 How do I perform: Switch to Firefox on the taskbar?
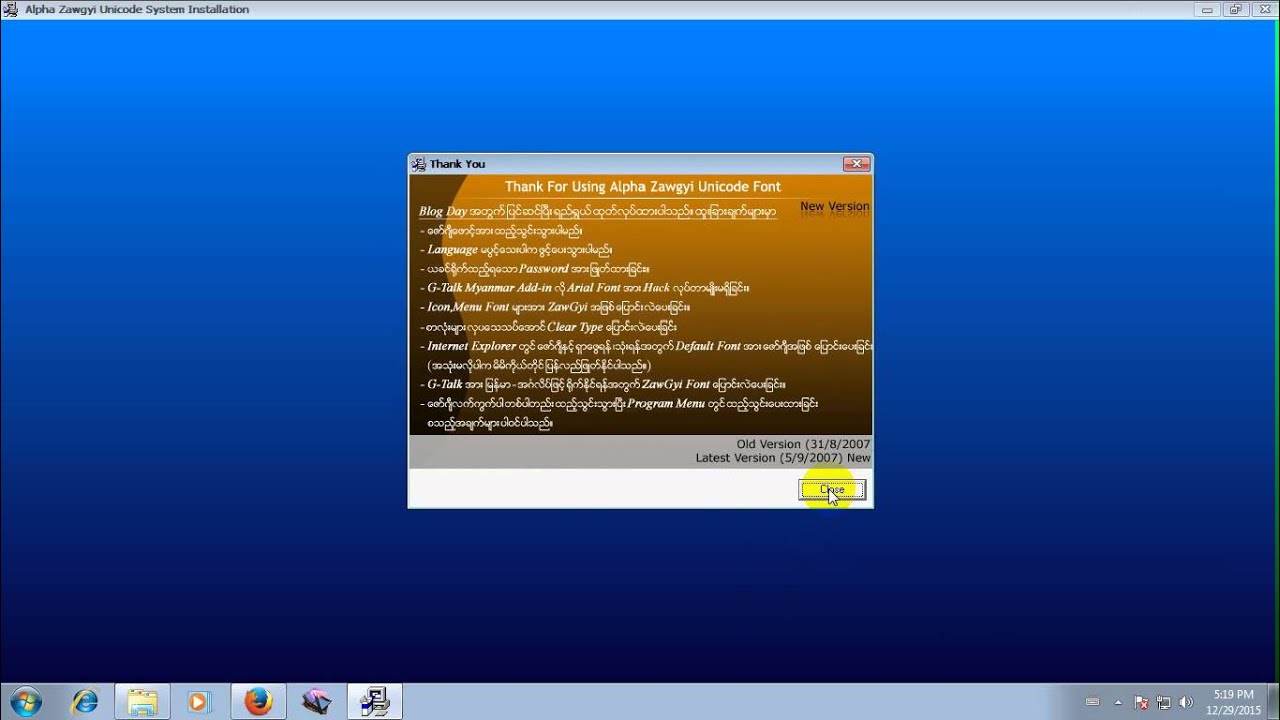coord(258,702)
